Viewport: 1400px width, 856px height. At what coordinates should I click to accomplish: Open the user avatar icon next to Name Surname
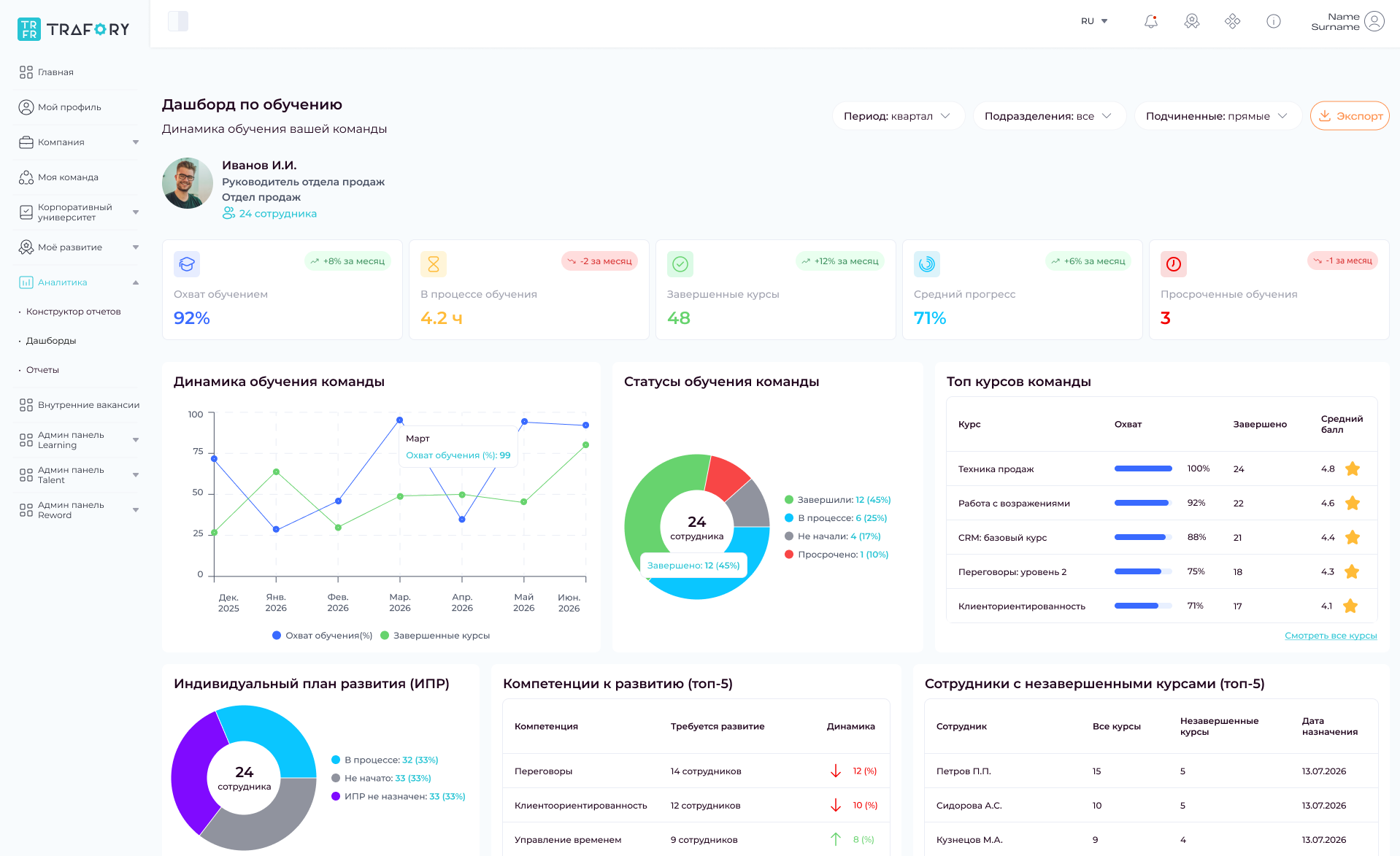pyautogui.click(x=1374, y=21)
